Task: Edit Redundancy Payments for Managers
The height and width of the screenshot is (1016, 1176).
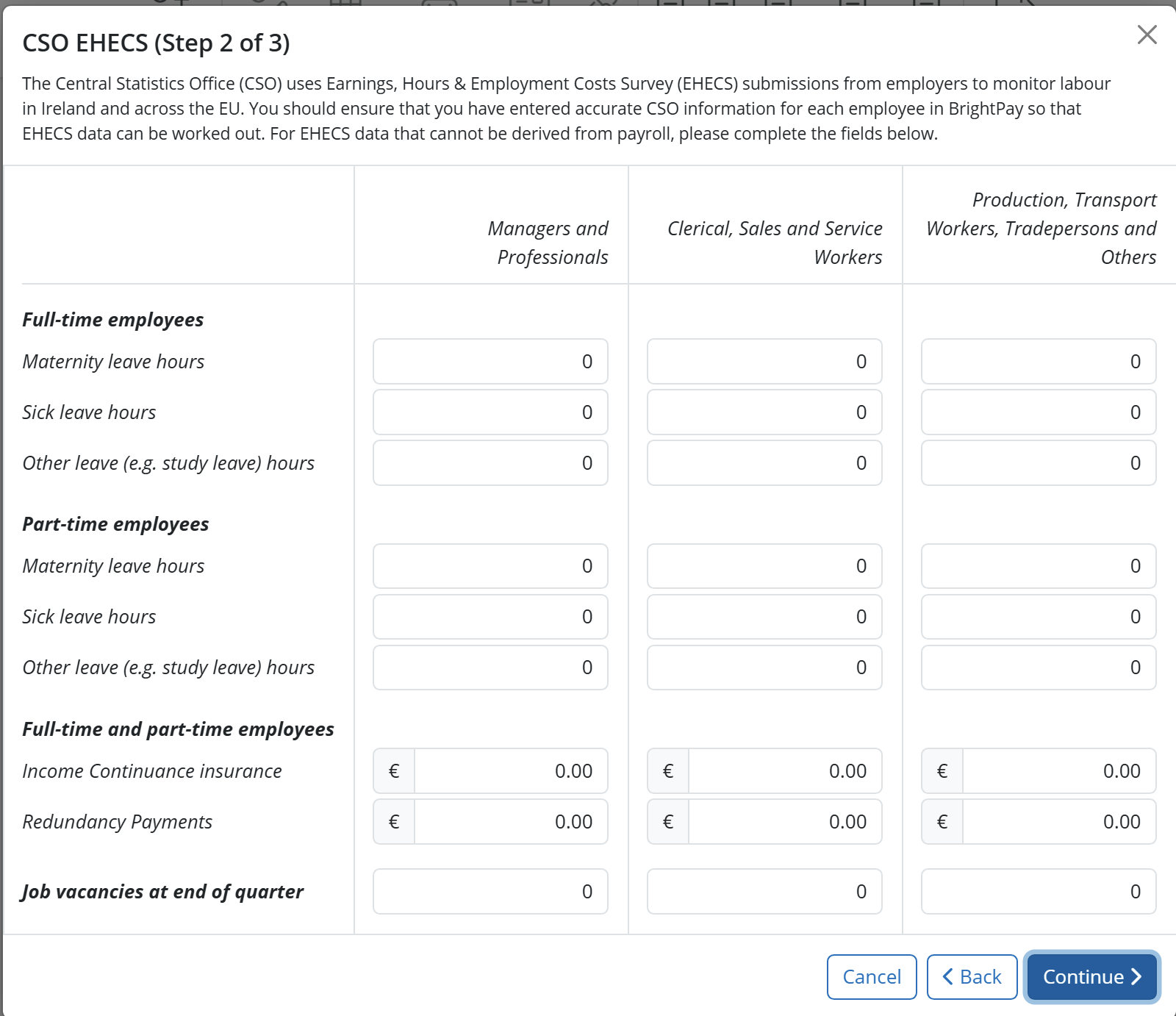Action: (511, 821)
